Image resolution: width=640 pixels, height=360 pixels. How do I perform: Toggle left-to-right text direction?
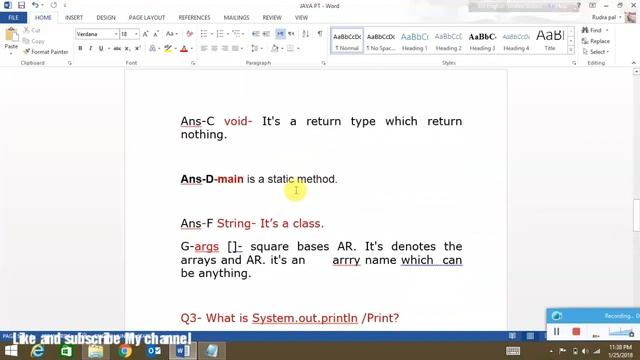coord(280,34)
